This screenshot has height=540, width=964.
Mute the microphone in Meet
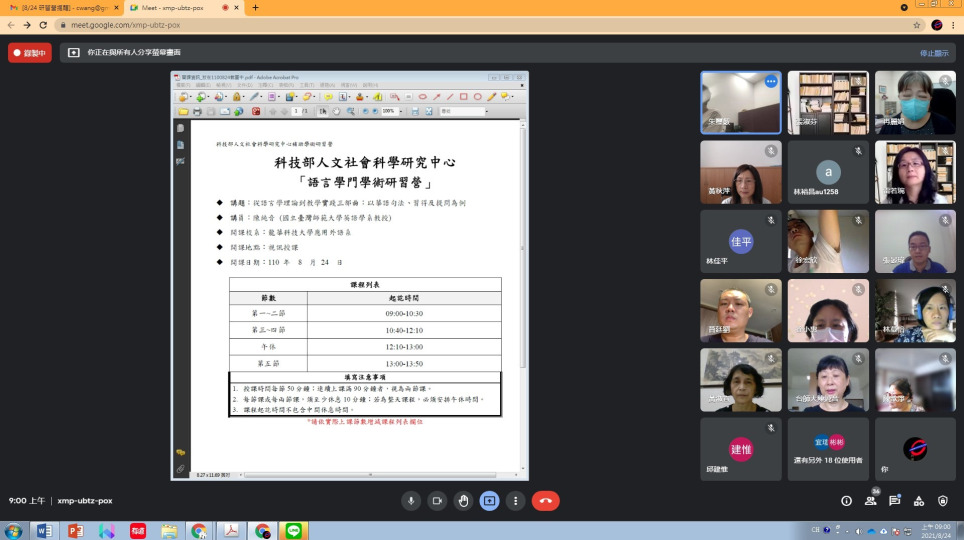(410, 501)
